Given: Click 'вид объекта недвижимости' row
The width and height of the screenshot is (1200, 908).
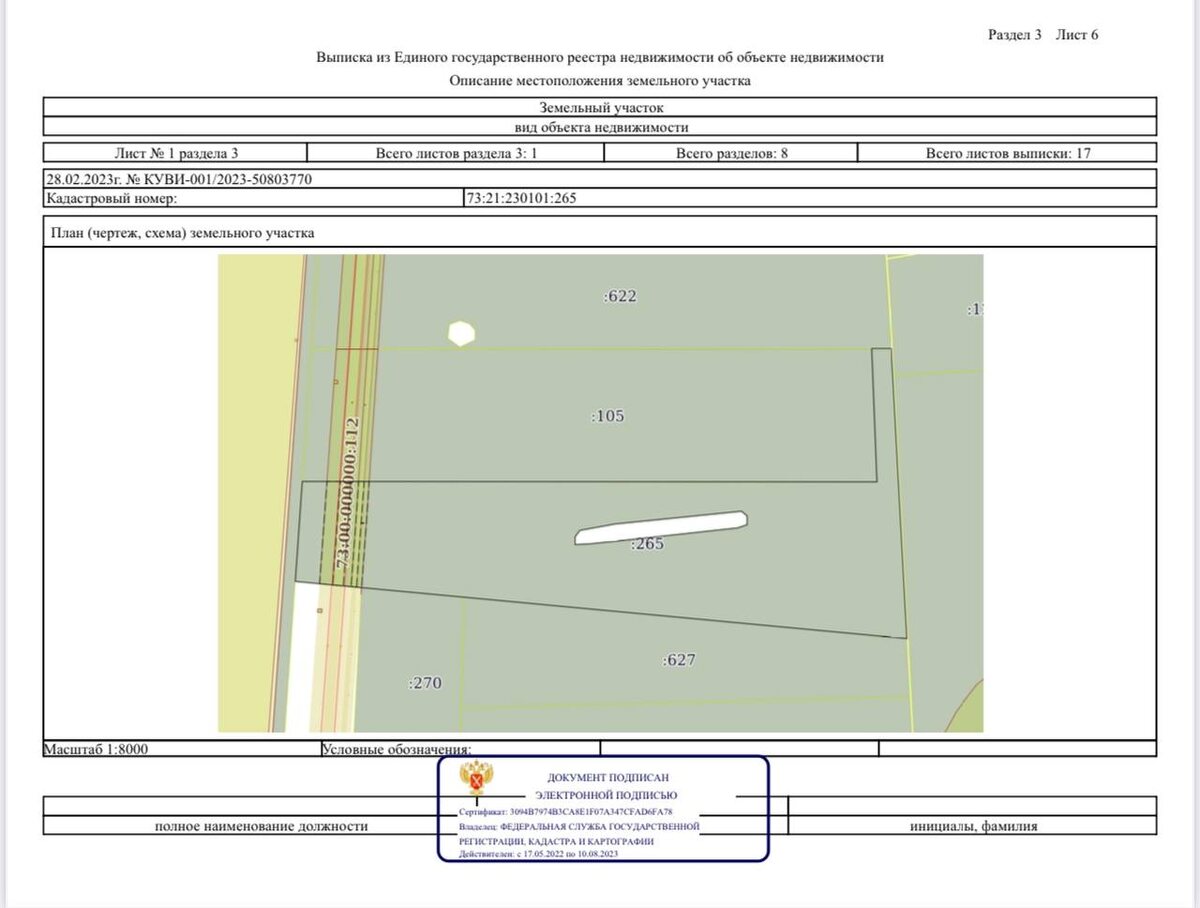Looking at the screenshot, I should coord(600,127).
